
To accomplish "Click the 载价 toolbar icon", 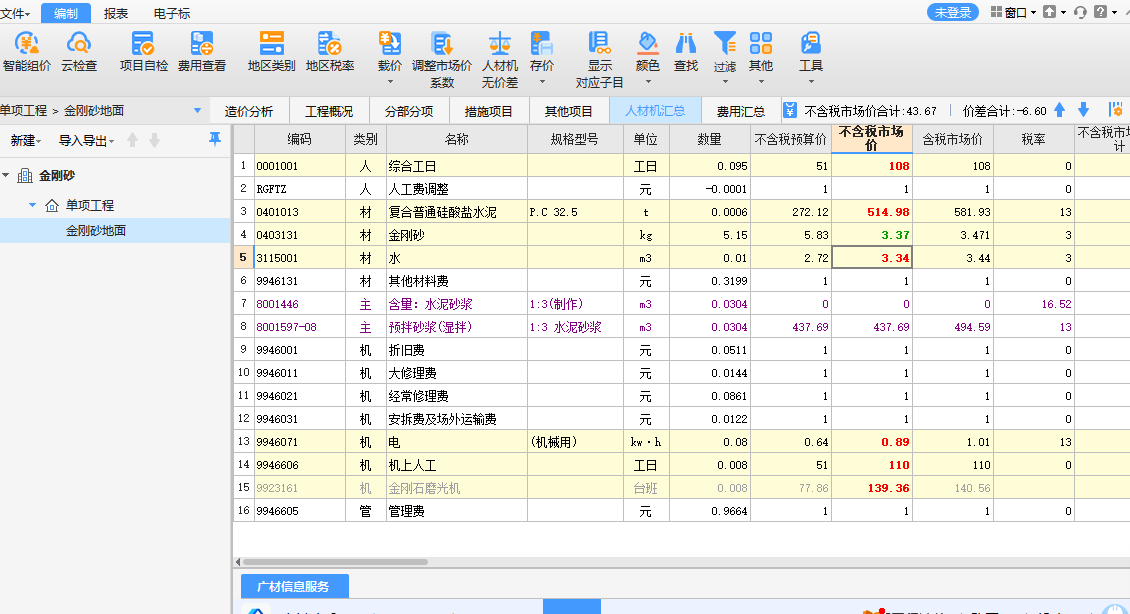I will tap(390, 43).
